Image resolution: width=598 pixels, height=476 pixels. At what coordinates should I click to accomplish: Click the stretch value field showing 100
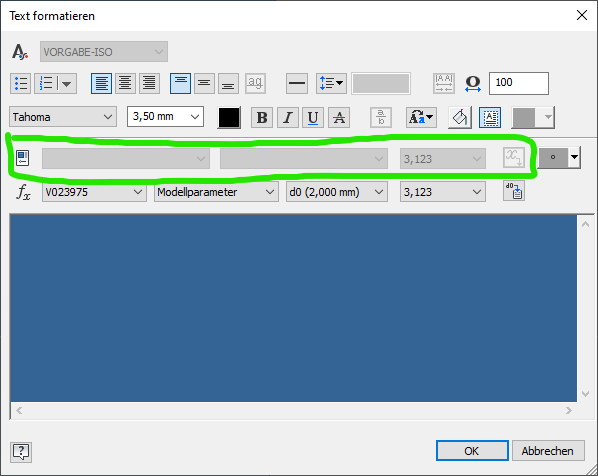click(519, 83)
